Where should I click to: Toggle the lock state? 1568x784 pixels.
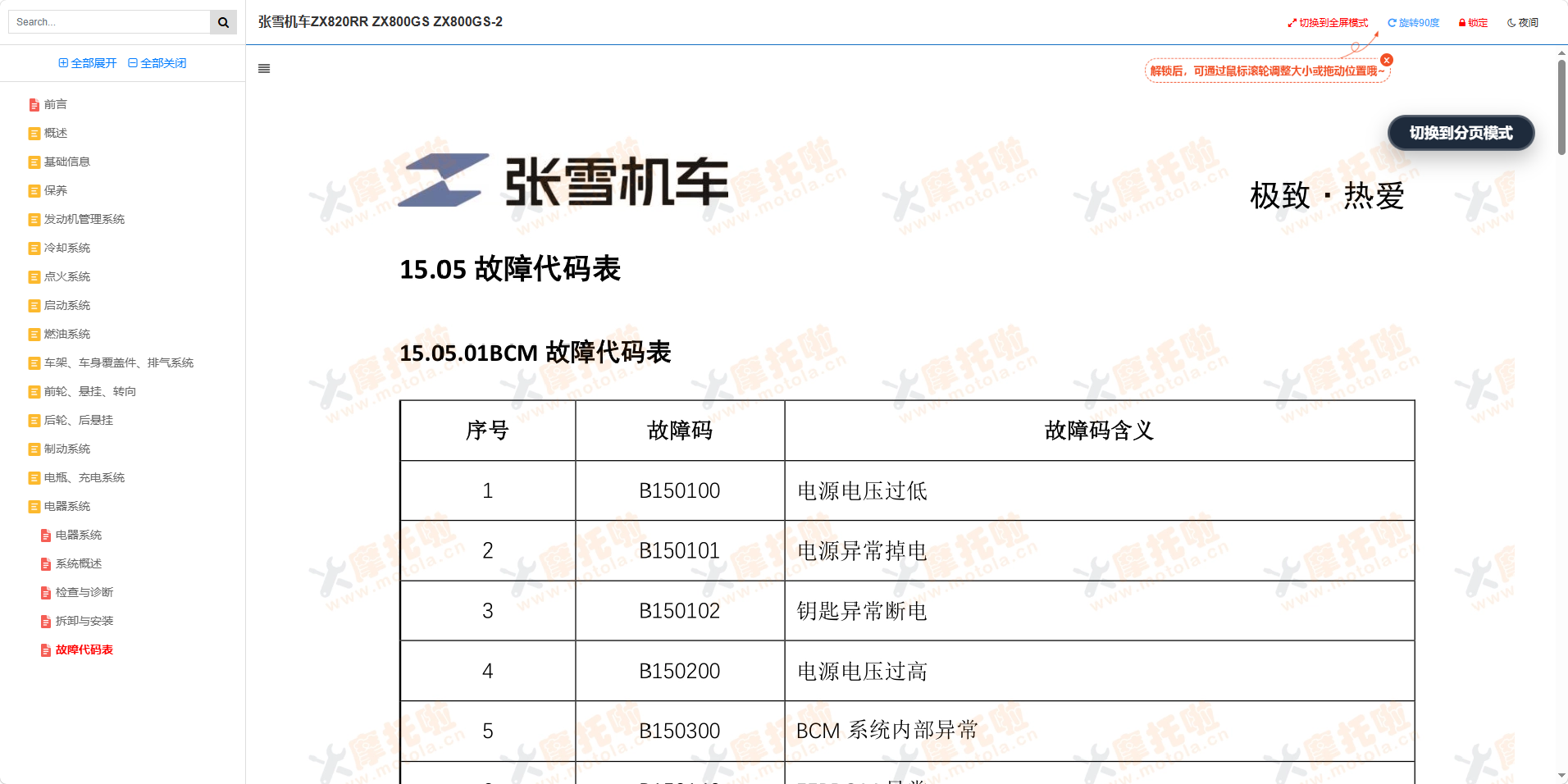pyautogui.click(x=1473, y=23)
